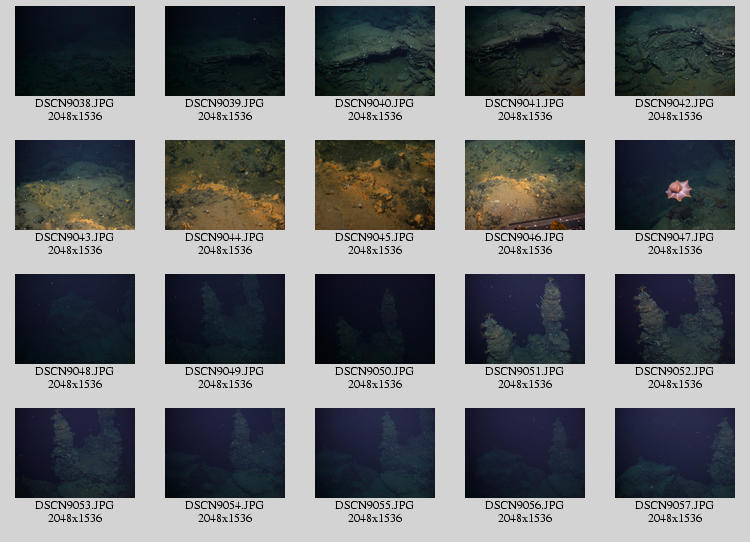Open the dark DSCN9048.JPG thumbnail
Viewport: 750px width, 542px height.
click(75, 319)
